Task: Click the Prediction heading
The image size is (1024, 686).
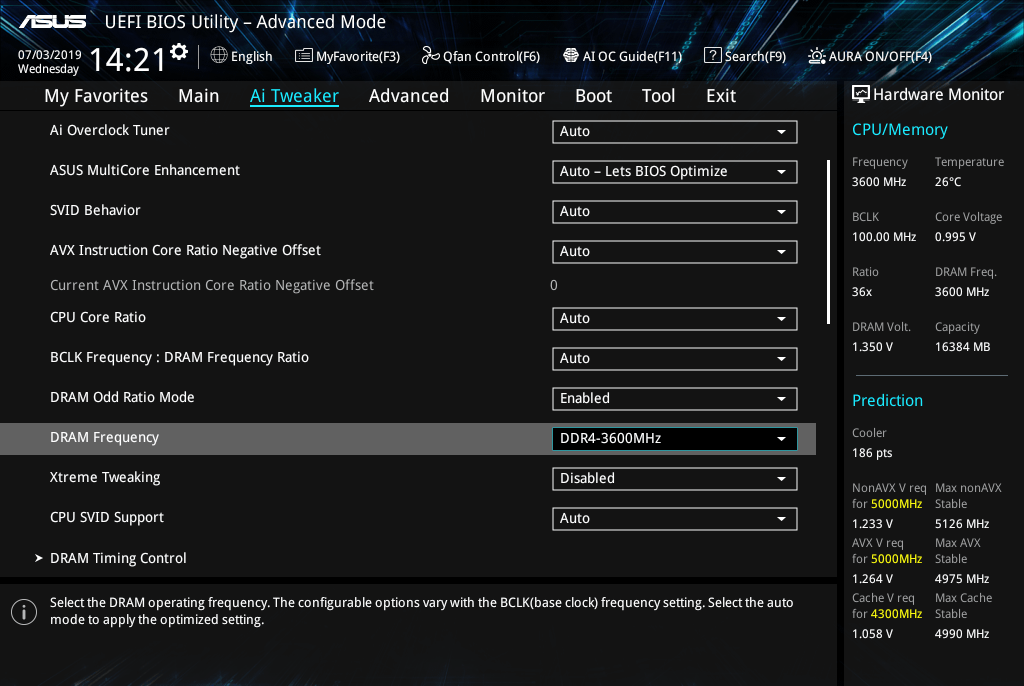Action: pos(887,400)
